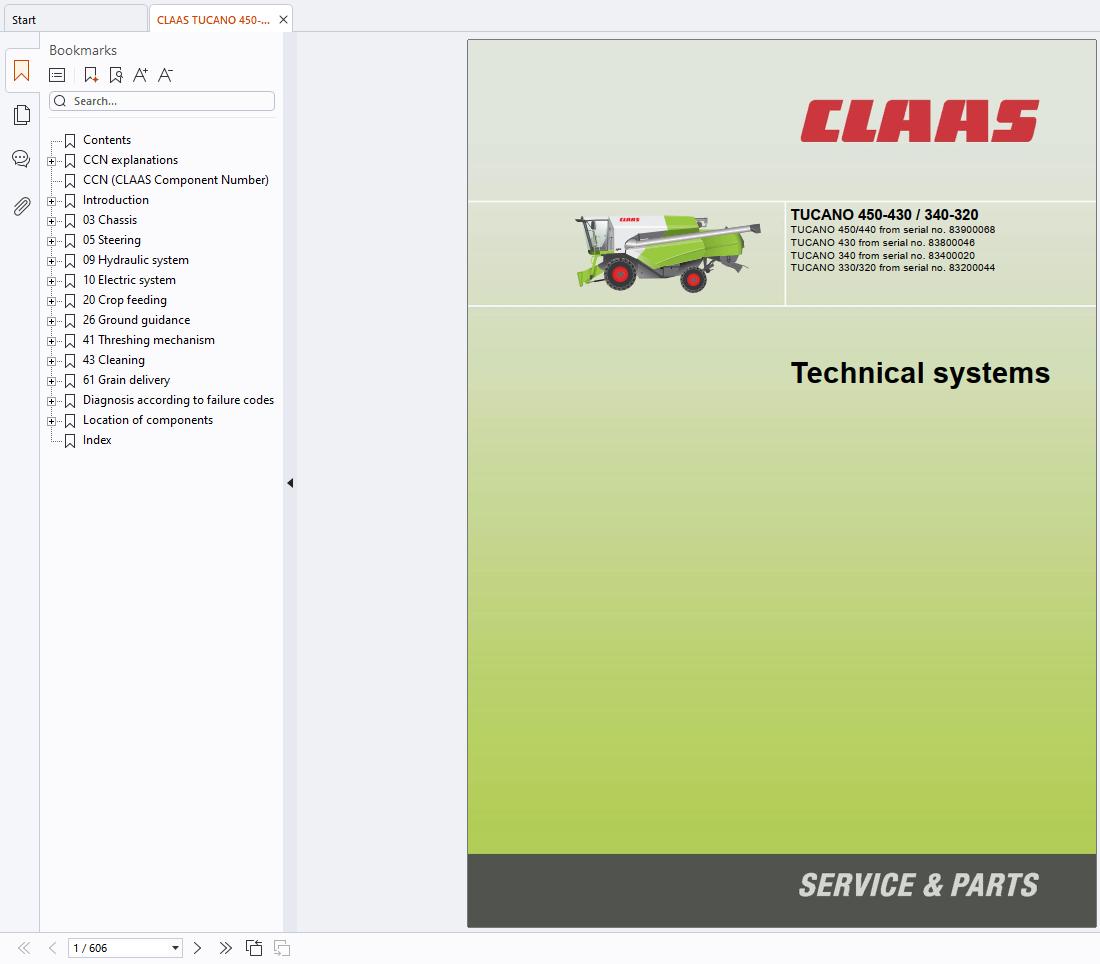Open the Pages thumbnails panel icon
The width and height of the screenshot is (1100, 964).
[x=22, y=115]
